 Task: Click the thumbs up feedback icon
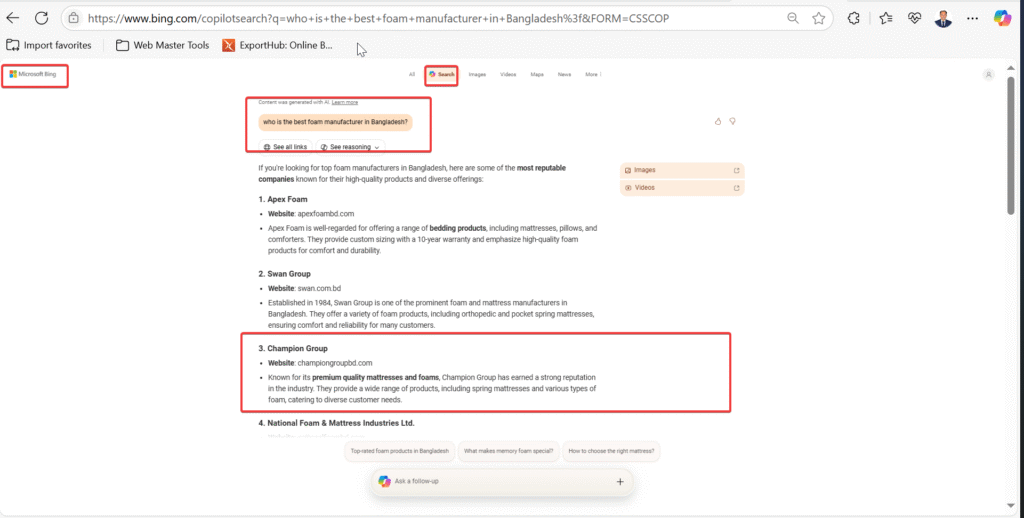(718, 122)
